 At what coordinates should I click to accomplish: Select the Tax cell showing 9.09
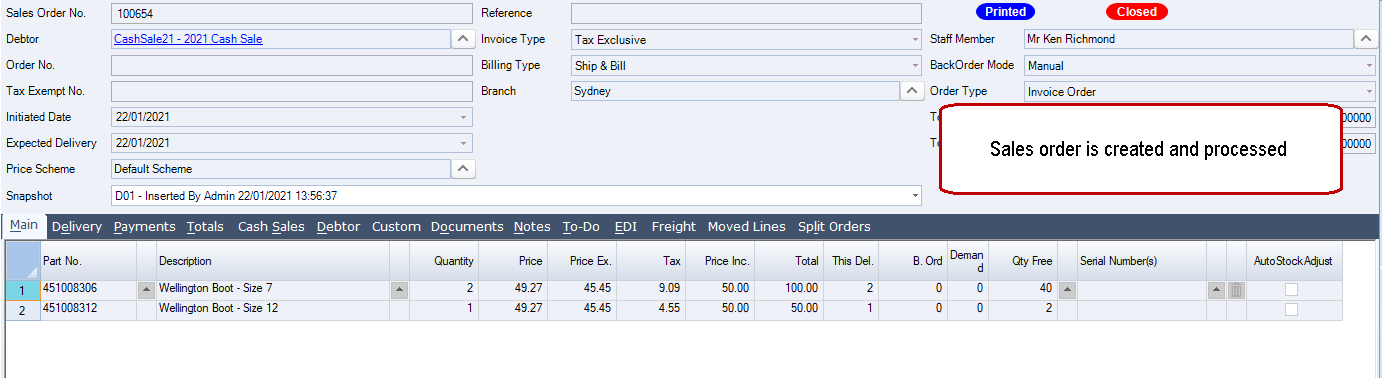pyautogui.click(x=651, y=290)
